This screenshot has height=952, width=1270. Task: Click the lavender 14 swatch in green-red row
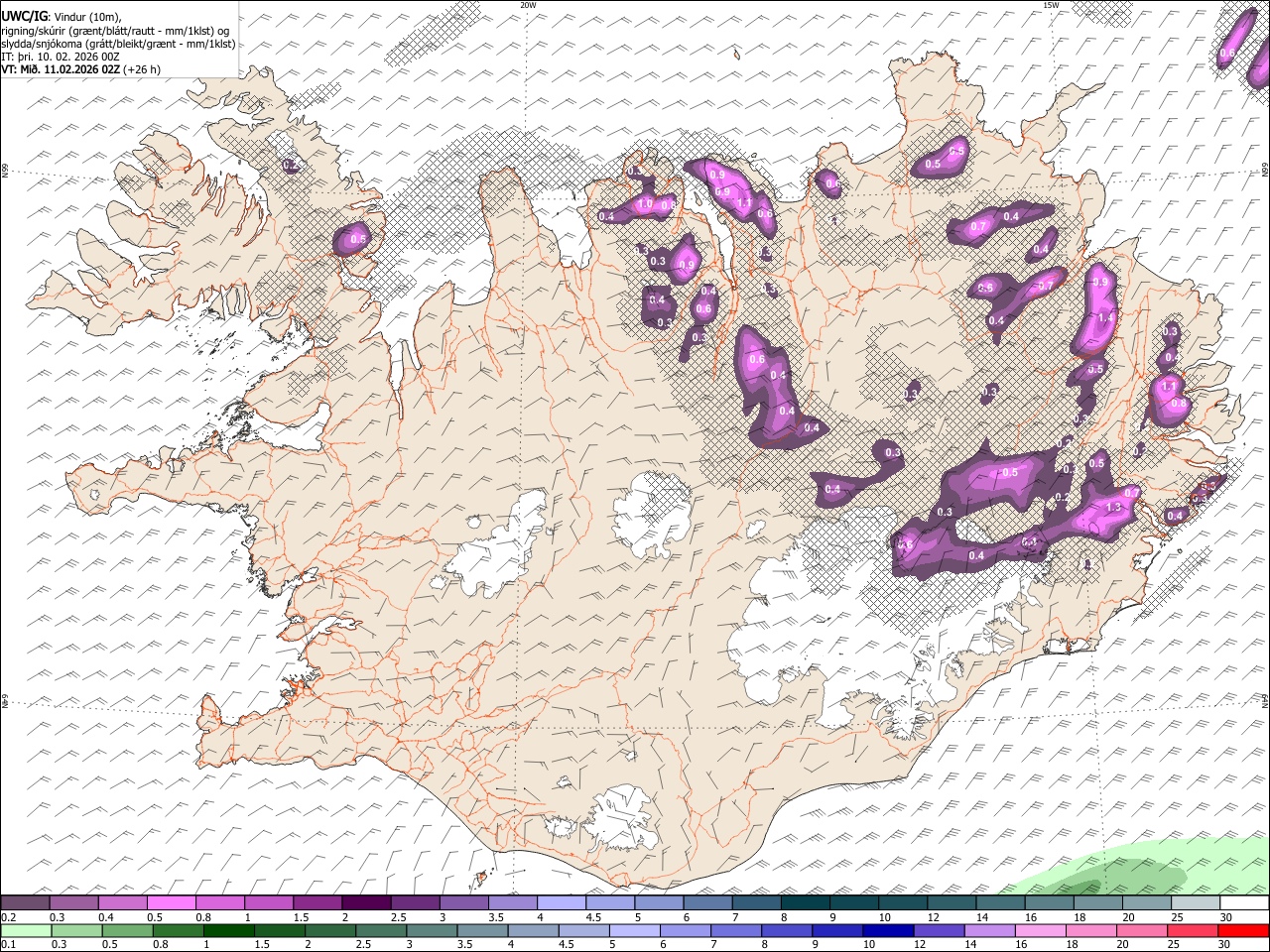(x=989, y=930)
